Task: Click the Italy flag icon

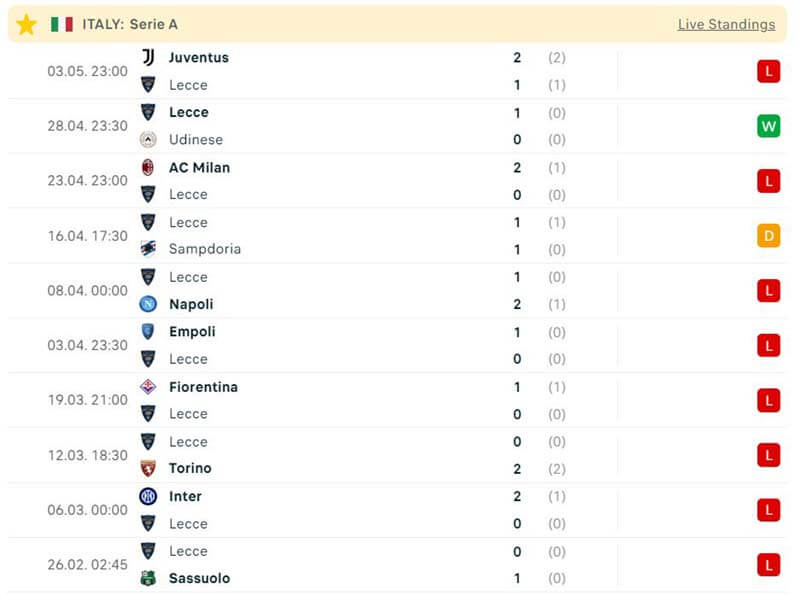Action: point(62,24)
